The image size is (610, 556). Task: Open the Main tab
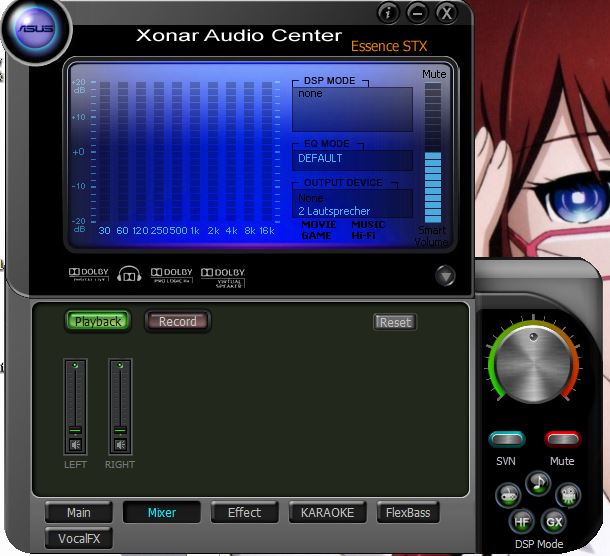(79, 512)
